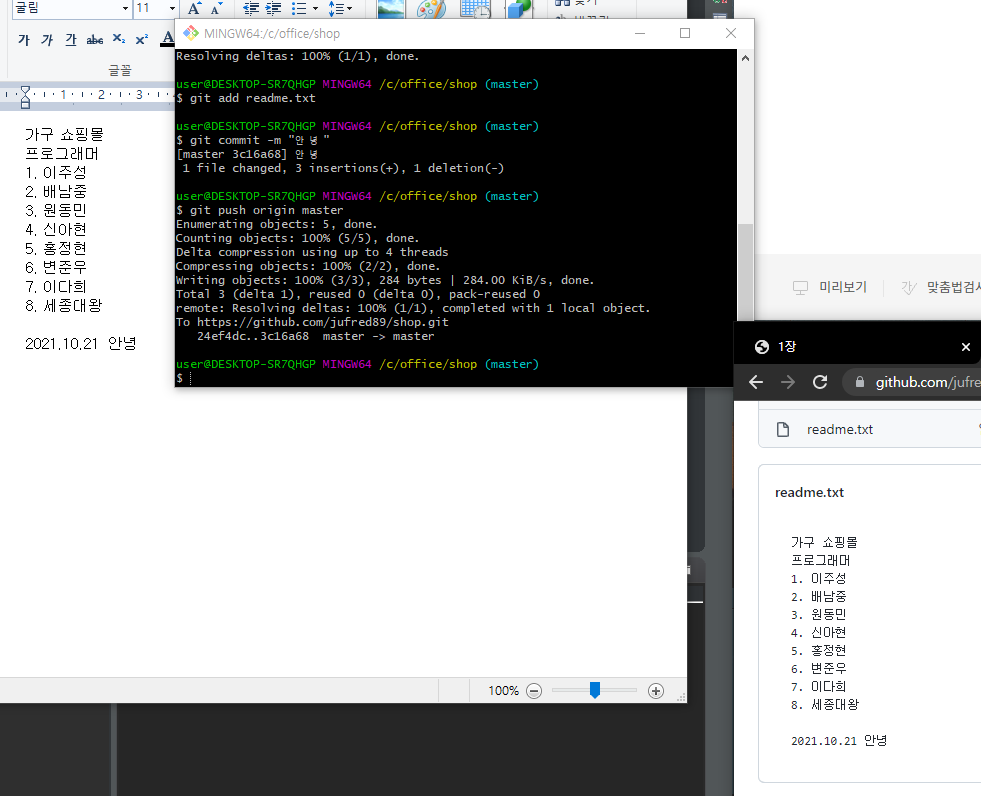This screenshot has height=796, width=981.
Task: Click the insert object cube icon
Action: 519,9
